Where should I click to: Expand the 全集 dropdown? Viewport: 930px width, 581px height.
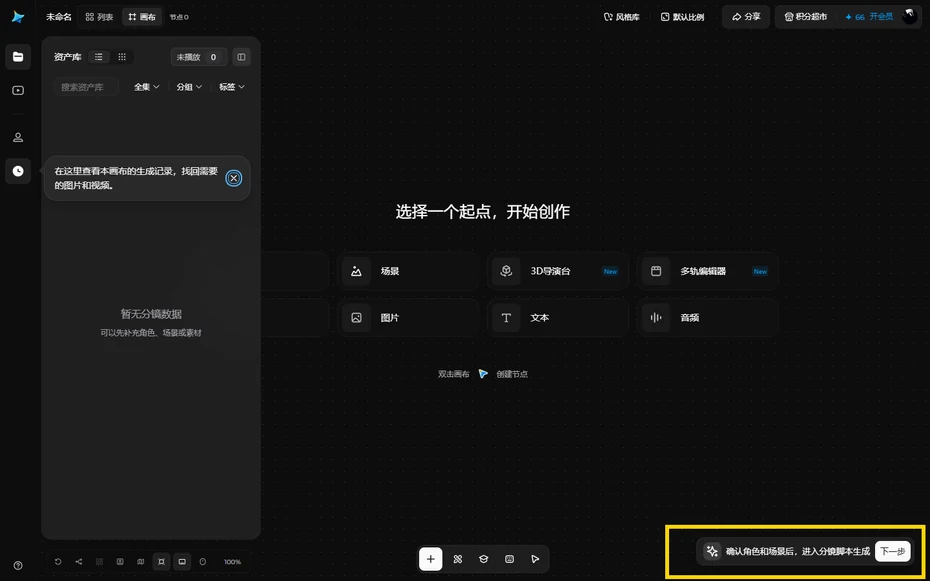pos(146,87)
